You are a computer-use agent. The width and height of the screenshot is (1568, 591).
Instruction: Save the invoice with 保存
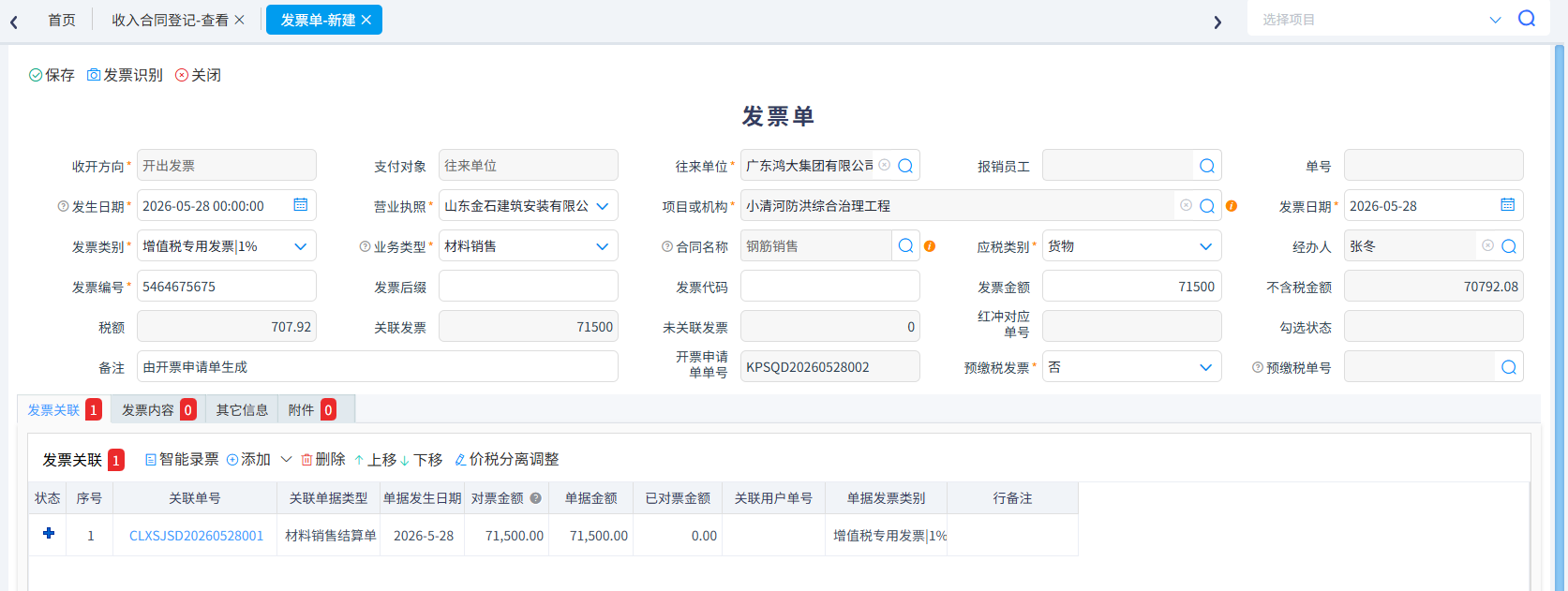coord(52,75)
